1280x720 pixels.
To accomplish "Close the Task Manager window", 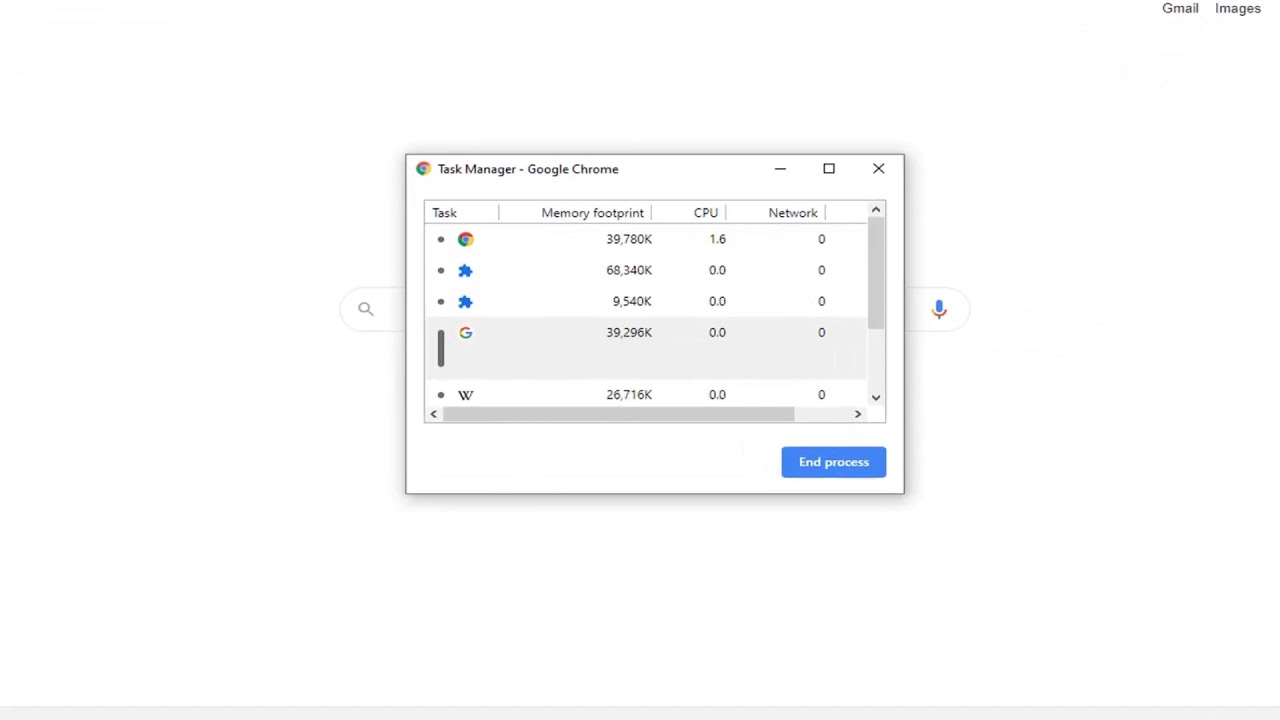I will click(x=879, y=169).
